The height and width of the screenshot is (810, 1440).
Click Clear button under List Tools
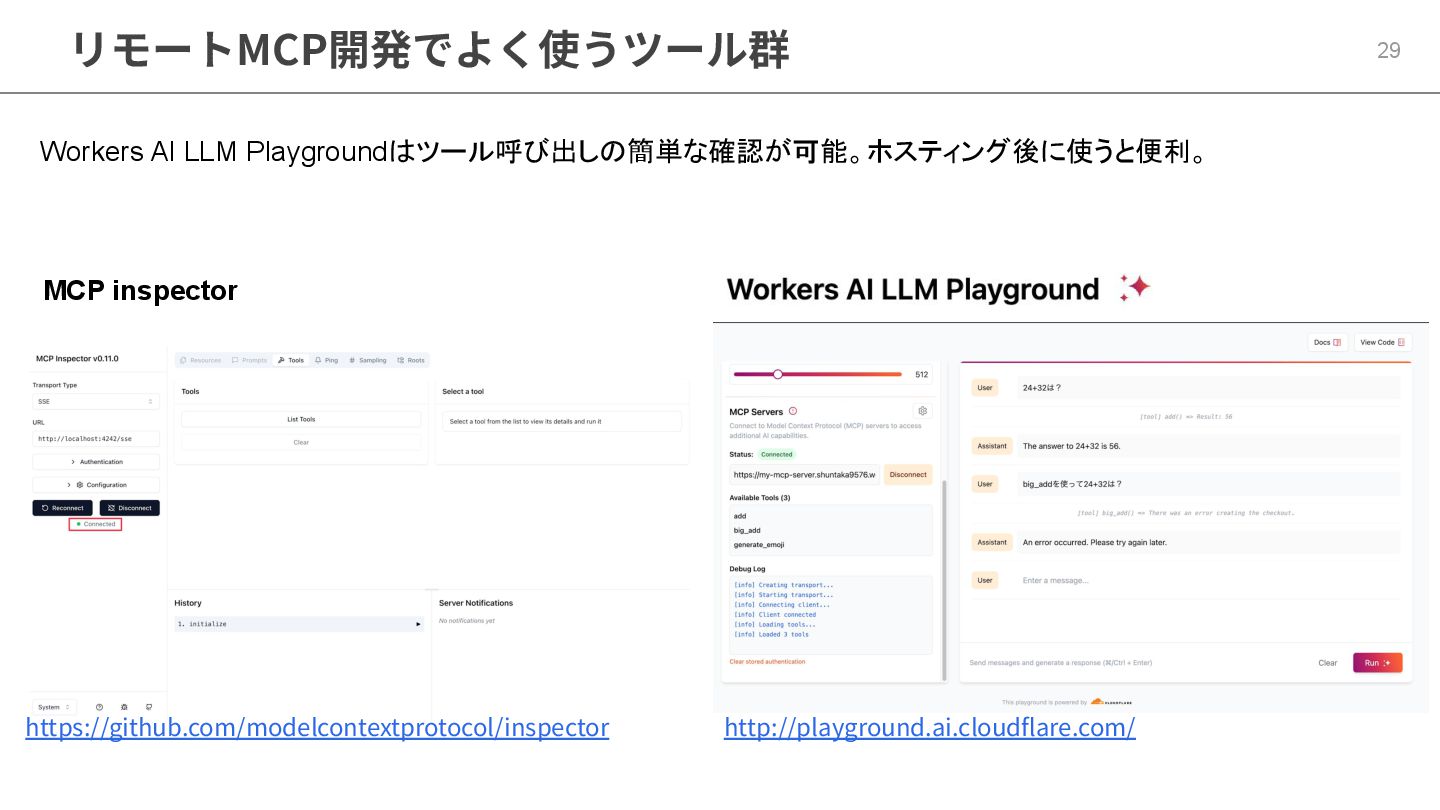click(x=301, y=442)
